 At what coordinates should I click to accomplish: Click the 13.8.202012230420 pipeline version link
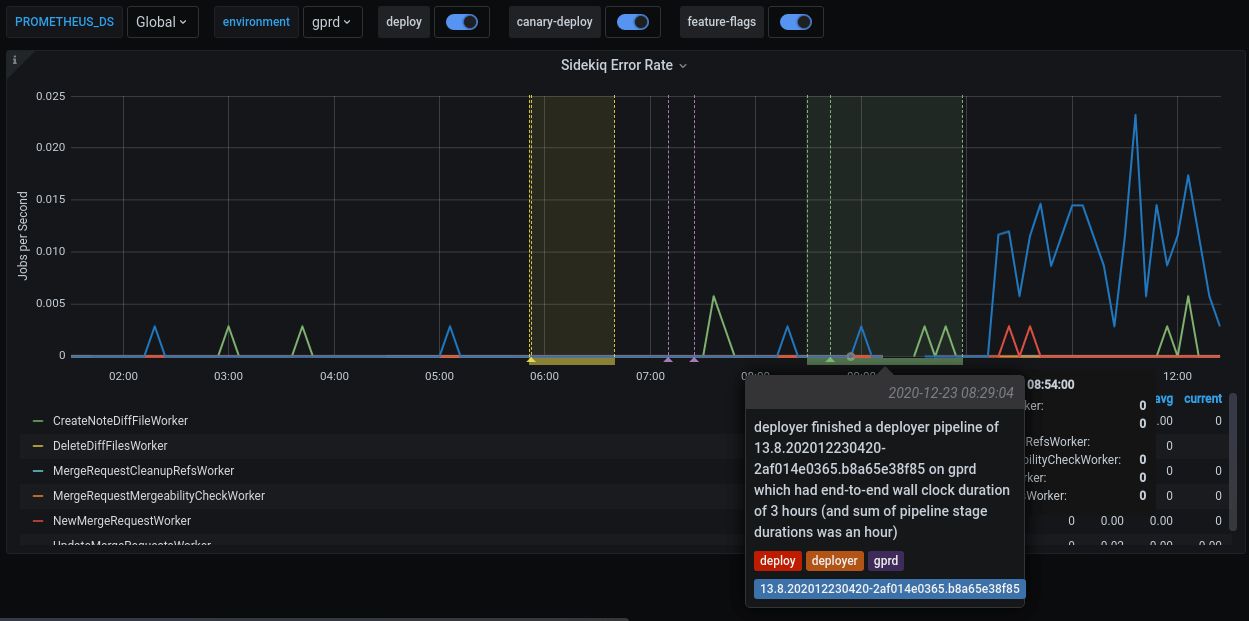pos(888,589)
